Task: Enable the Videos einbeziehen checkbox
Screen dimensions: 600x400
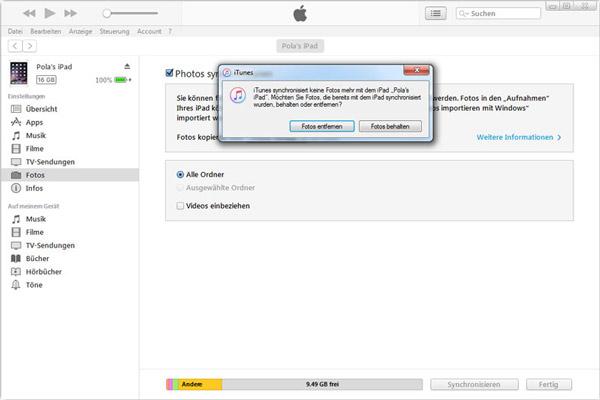Action: 180,205
